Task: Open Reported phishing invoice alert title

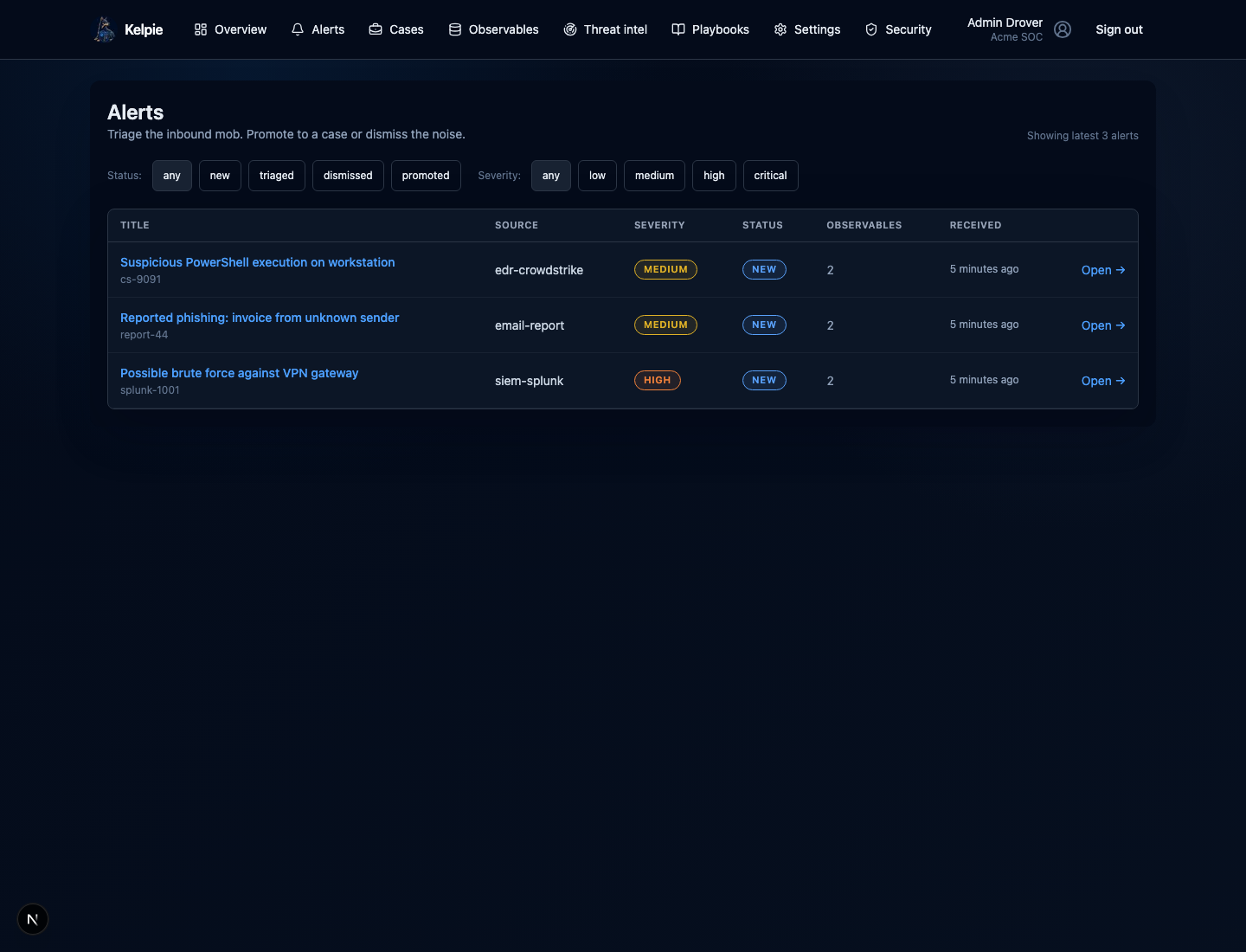Action: [260, 318]
